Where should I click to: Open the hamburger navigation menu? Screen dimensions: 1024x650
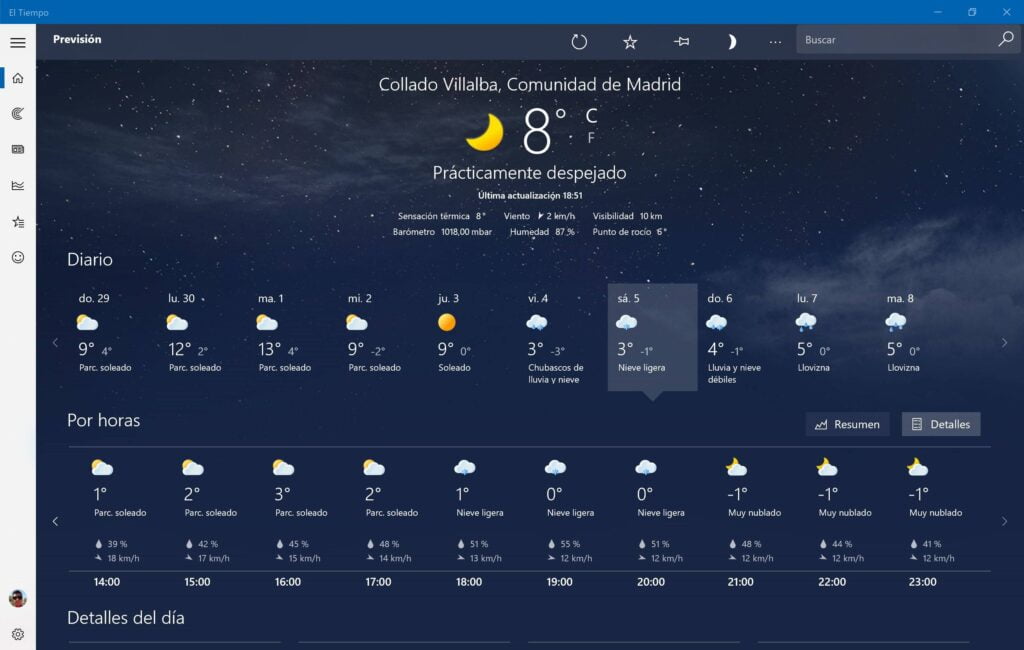tap(18, 42)
